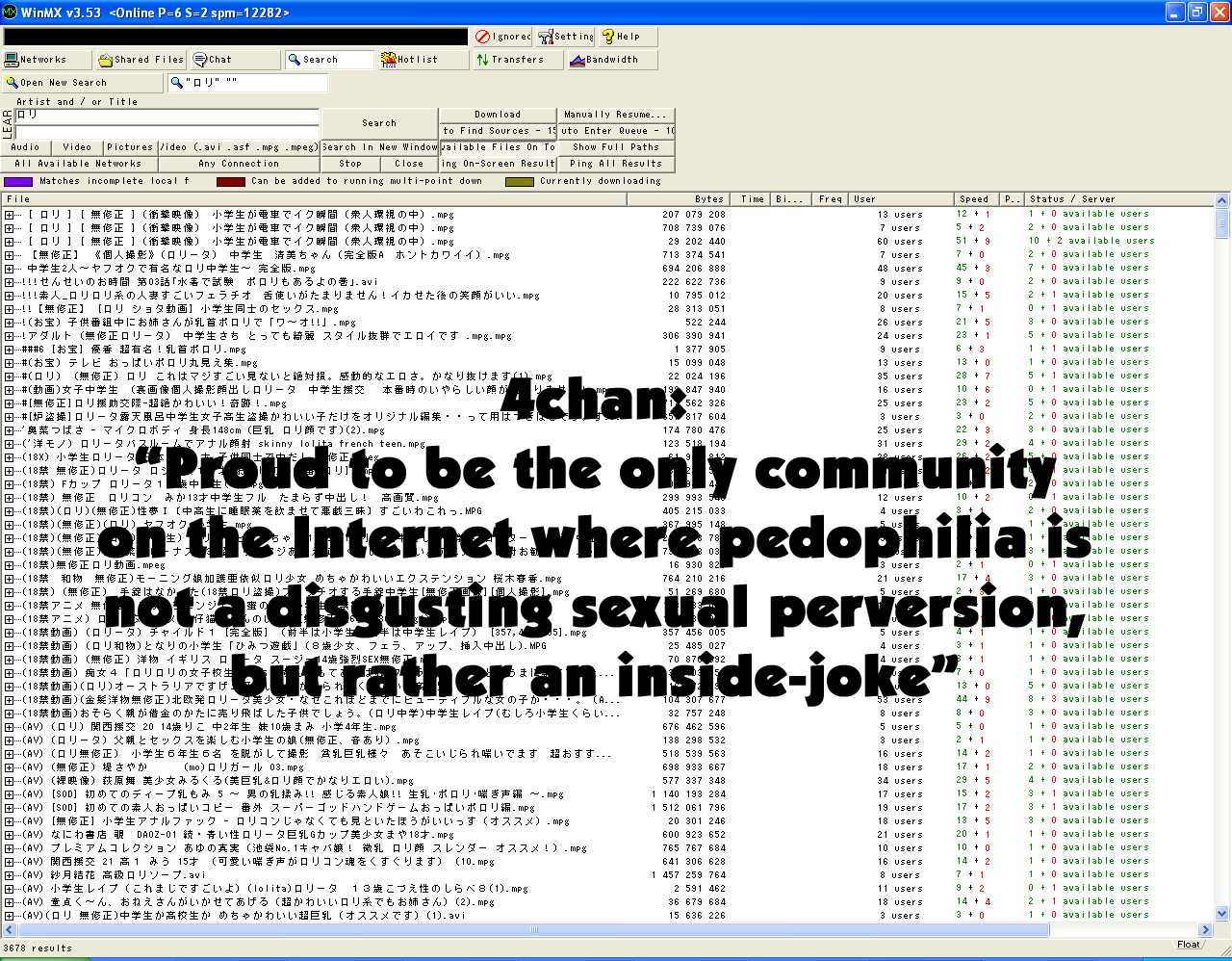Sort results by the User column

point(901,199)
